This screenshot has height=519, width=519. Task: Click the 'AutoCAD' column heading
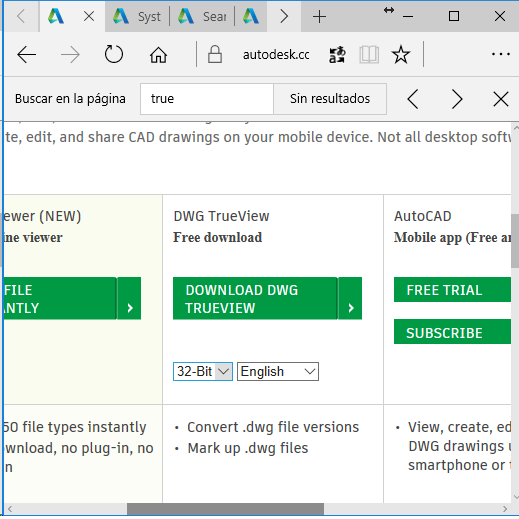[422, 216]
